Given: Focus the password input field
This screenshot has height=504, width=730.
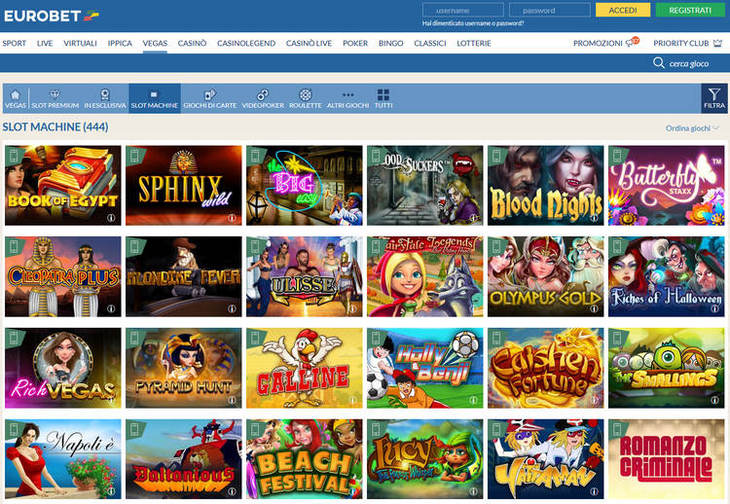Looking at the screenshot, I should pyautogui.click(x=550, y=10).
